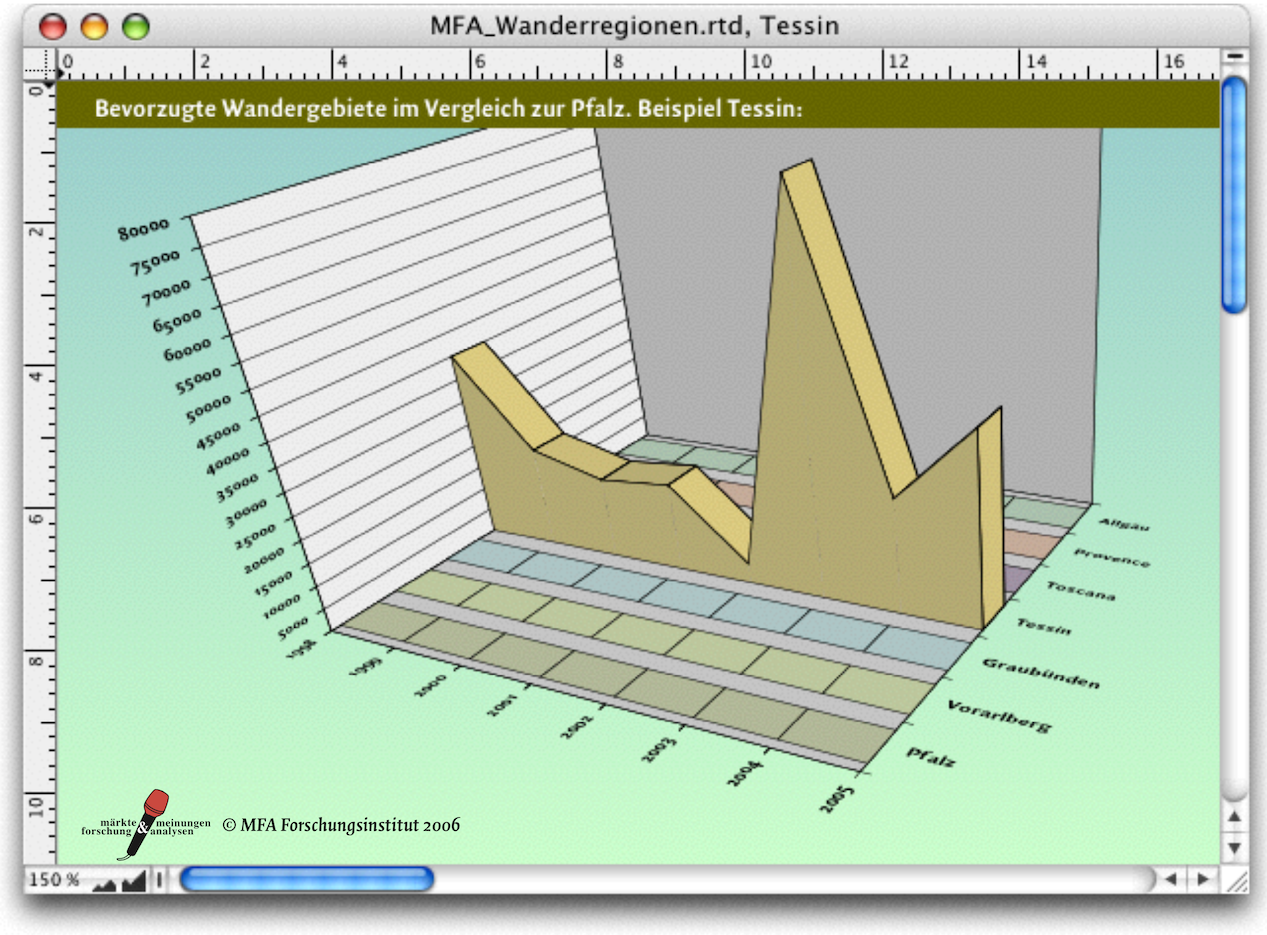The width and height of the screenshot is (1267, 935).
Task: Click the blue horizontal scrollbar thumb
Action: click(x=306, y=880)
